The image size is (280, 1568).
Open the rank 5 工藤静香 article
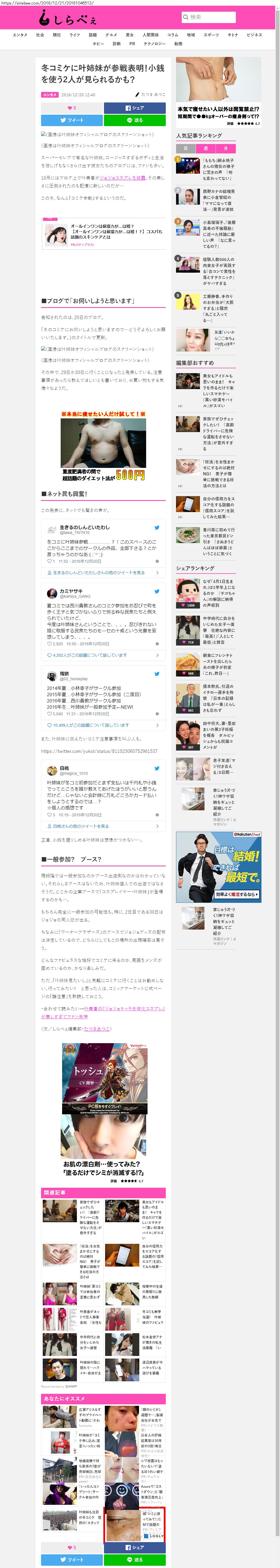point(205,308)
